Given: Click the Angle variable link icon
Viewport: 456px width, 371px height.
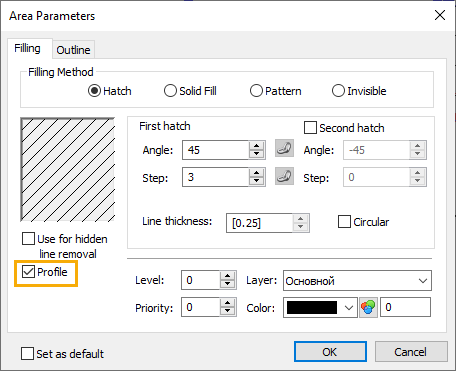Looking at the screenshot, I should tap(284, 148).
